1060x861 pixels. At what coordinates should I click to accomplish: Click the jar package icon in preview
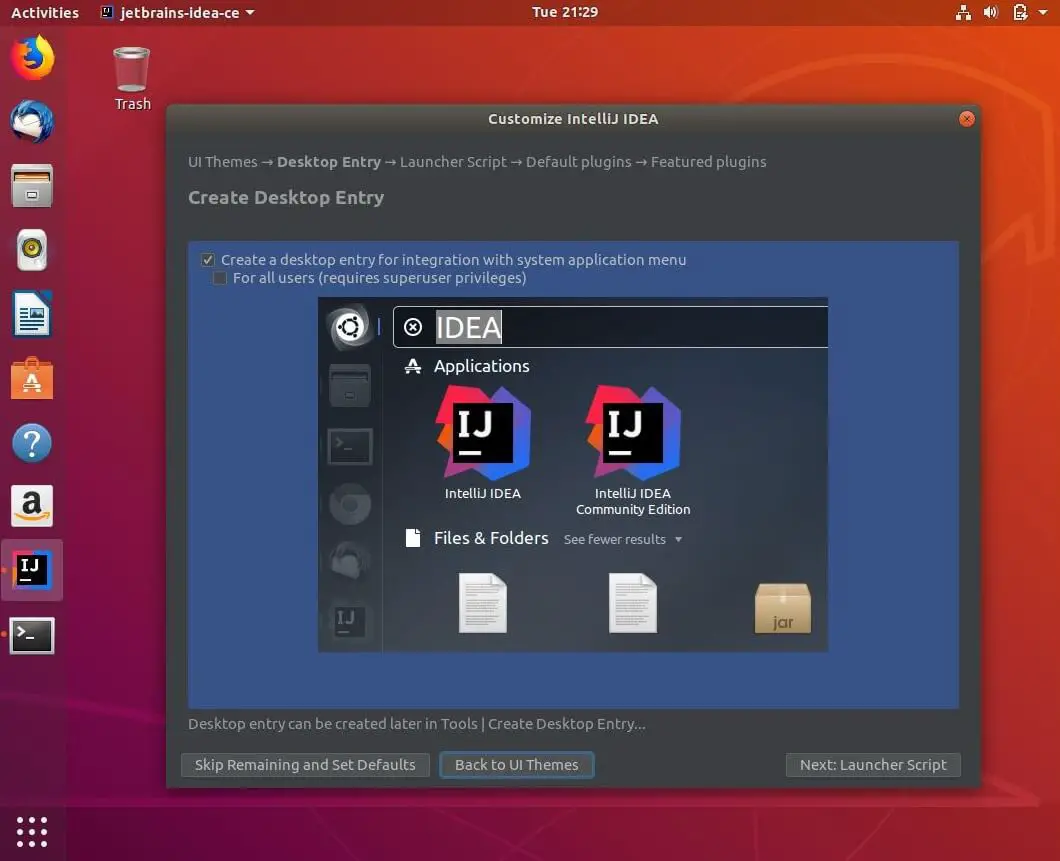pyautogui.click(x=783, y=608)
